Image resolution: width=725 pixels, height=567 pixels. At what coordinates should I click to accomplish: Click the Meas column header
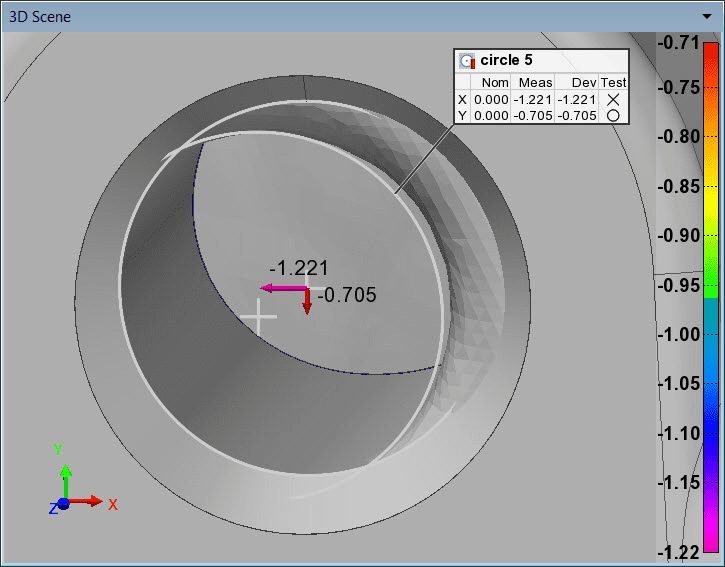tap(535, 83)
